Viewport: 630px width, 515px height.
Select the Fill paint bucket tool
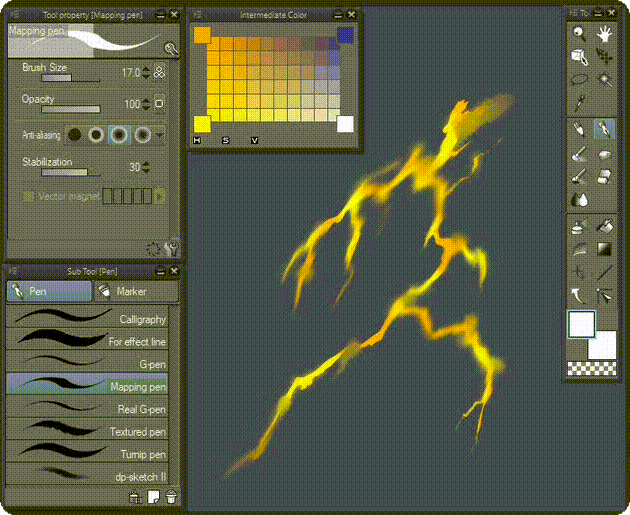(x=604, y=226)
